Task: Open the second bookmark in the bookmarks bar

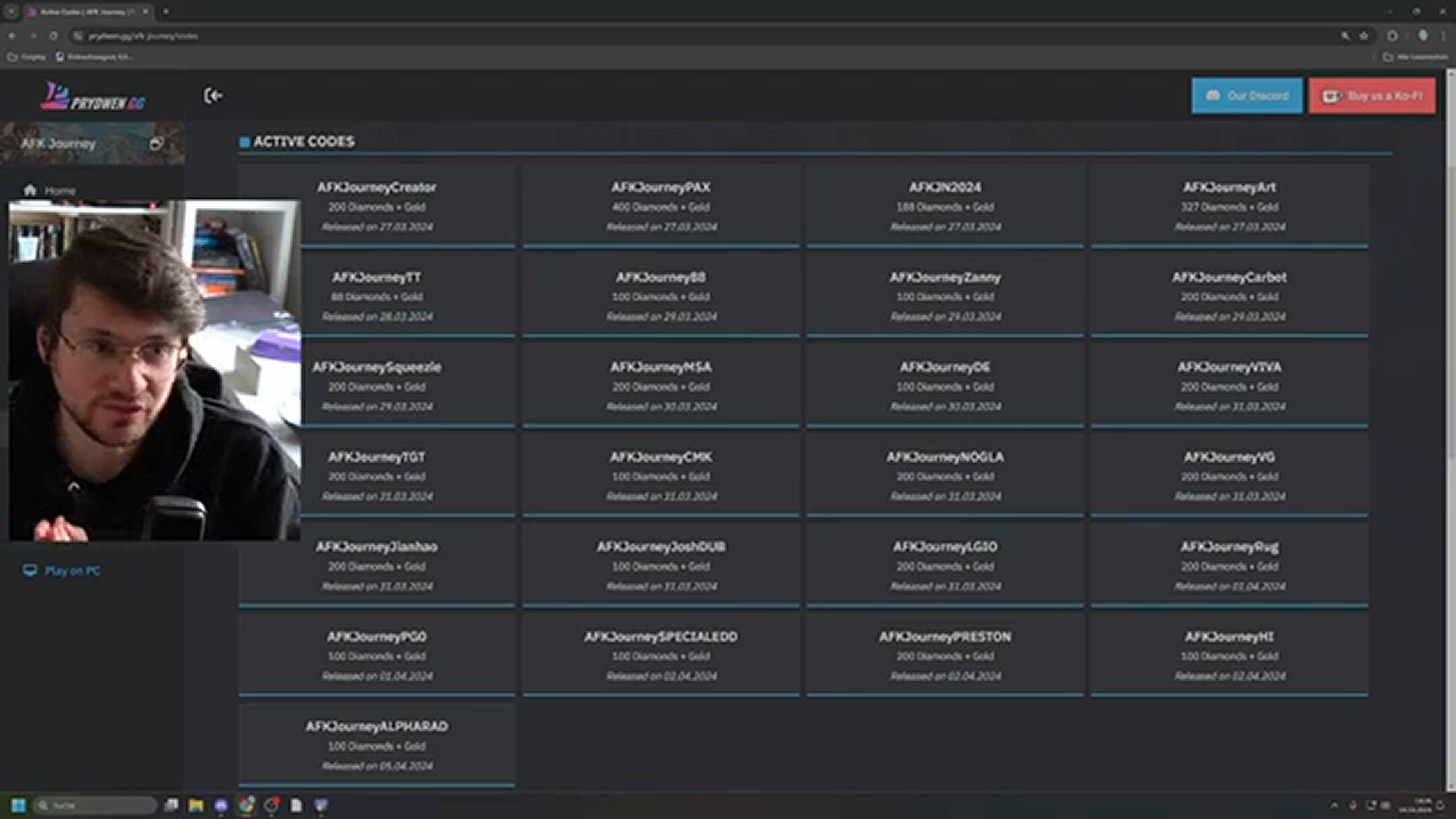Action: pos(93,57)
